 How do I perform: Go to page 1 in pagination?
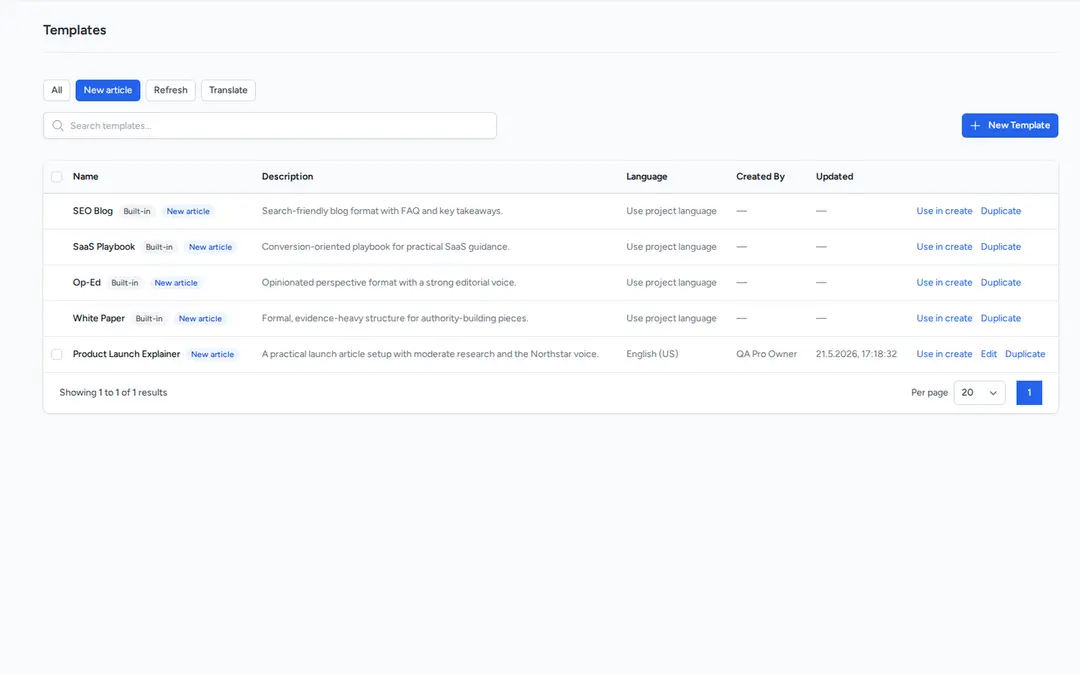point(1029,393)
